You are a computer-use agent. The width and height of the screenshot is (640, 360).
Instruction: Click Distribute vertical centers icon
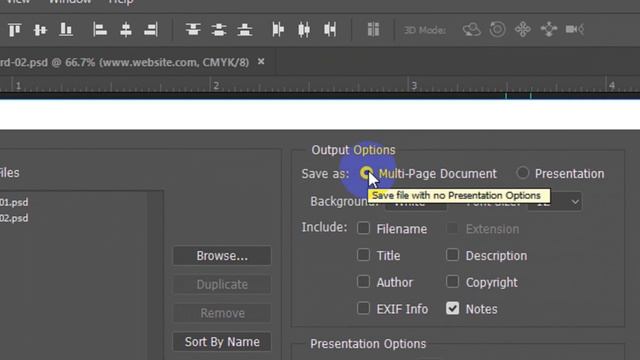click(219, 30)
